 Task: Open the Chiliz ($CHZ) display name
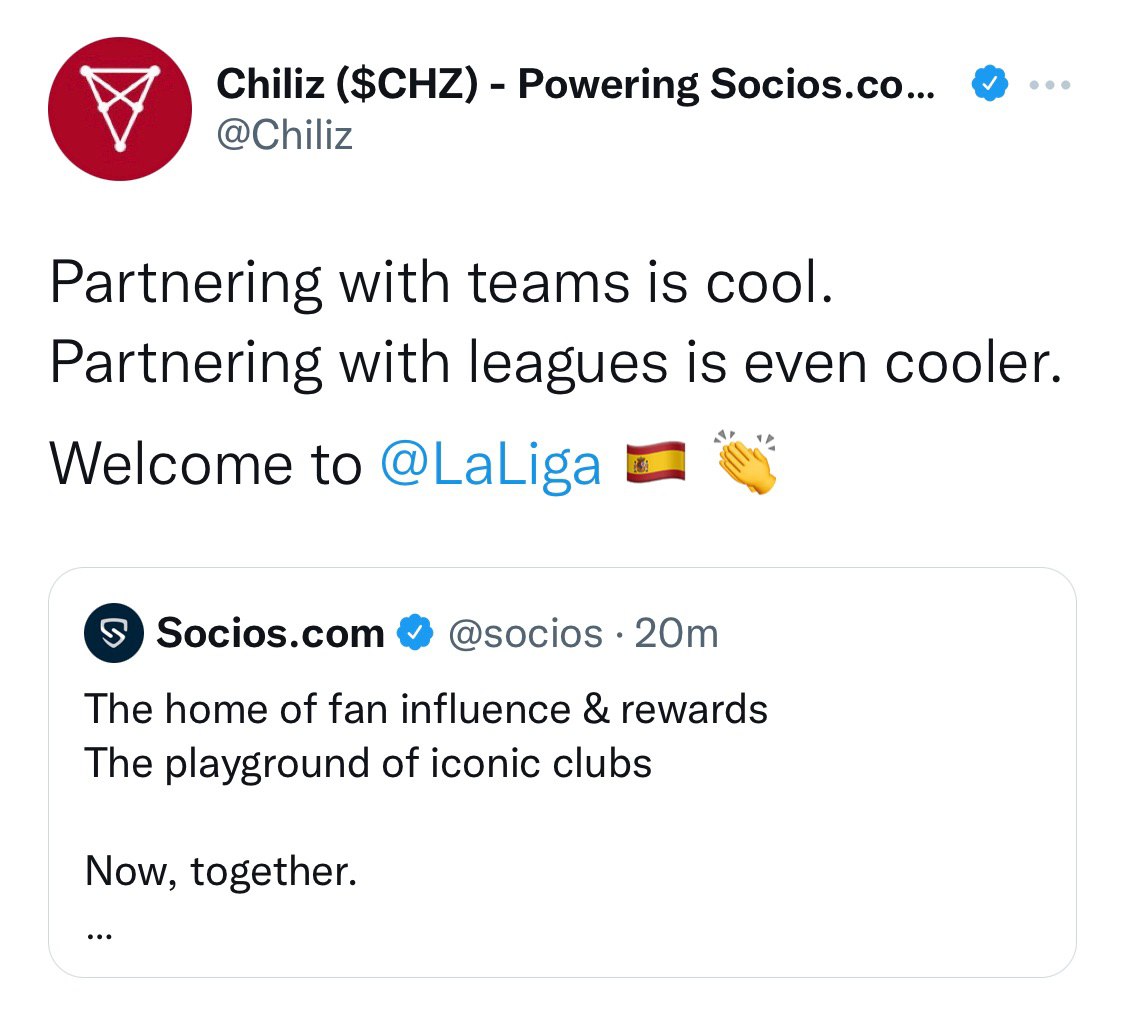tap(575, 86)
